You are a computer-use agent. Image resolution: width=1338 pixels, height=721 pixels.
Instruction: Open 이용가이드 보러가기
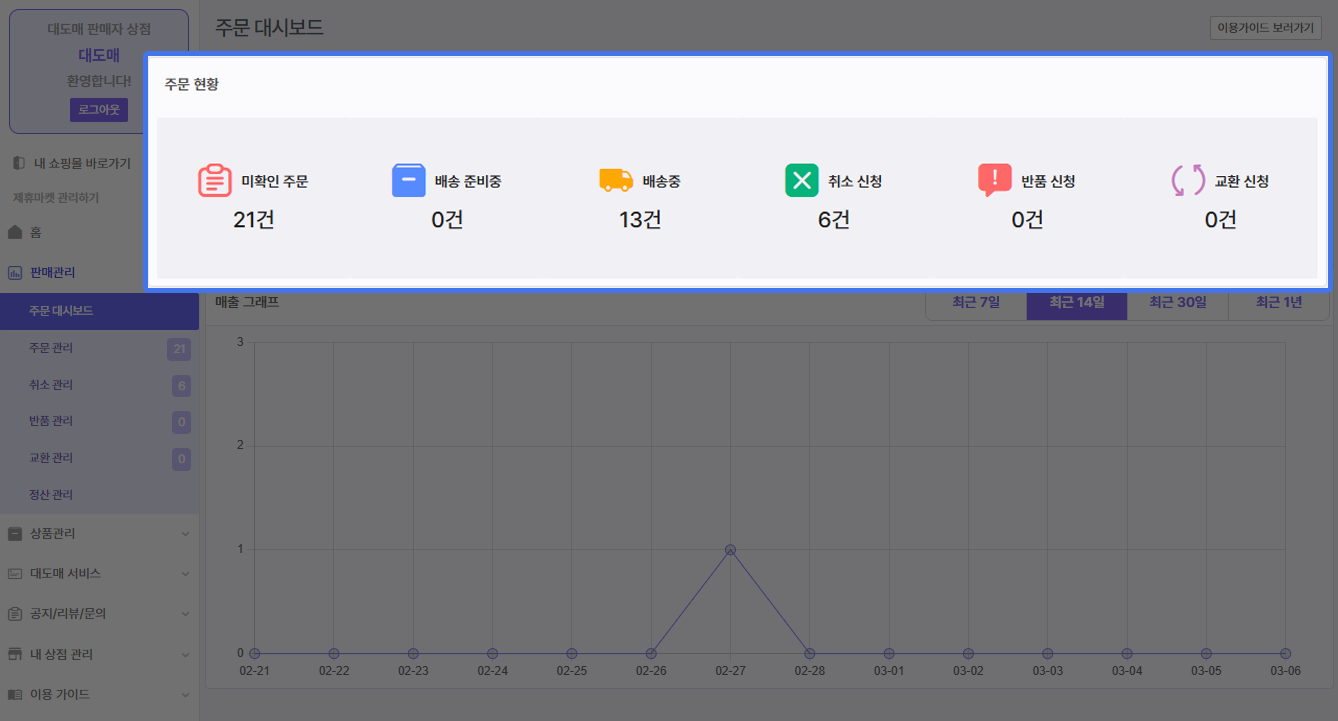[1264, 28]
